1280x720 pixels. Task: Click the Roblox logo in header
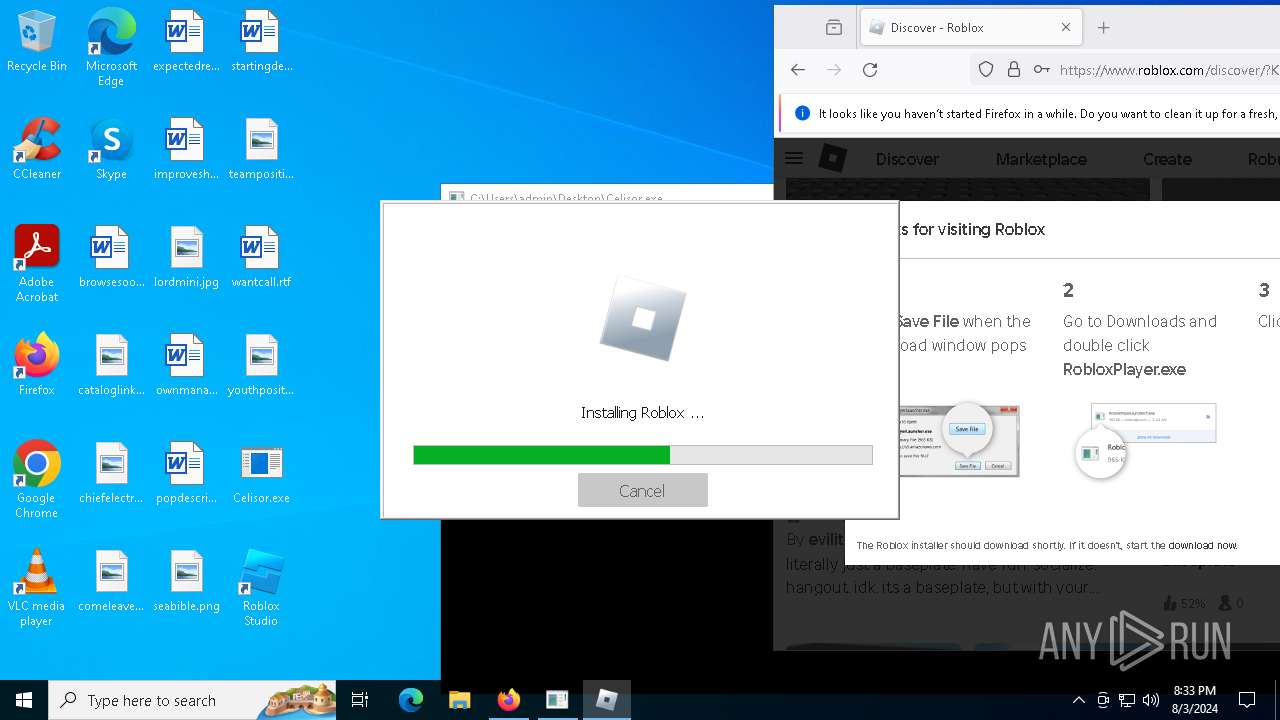[x=833, y=158]
